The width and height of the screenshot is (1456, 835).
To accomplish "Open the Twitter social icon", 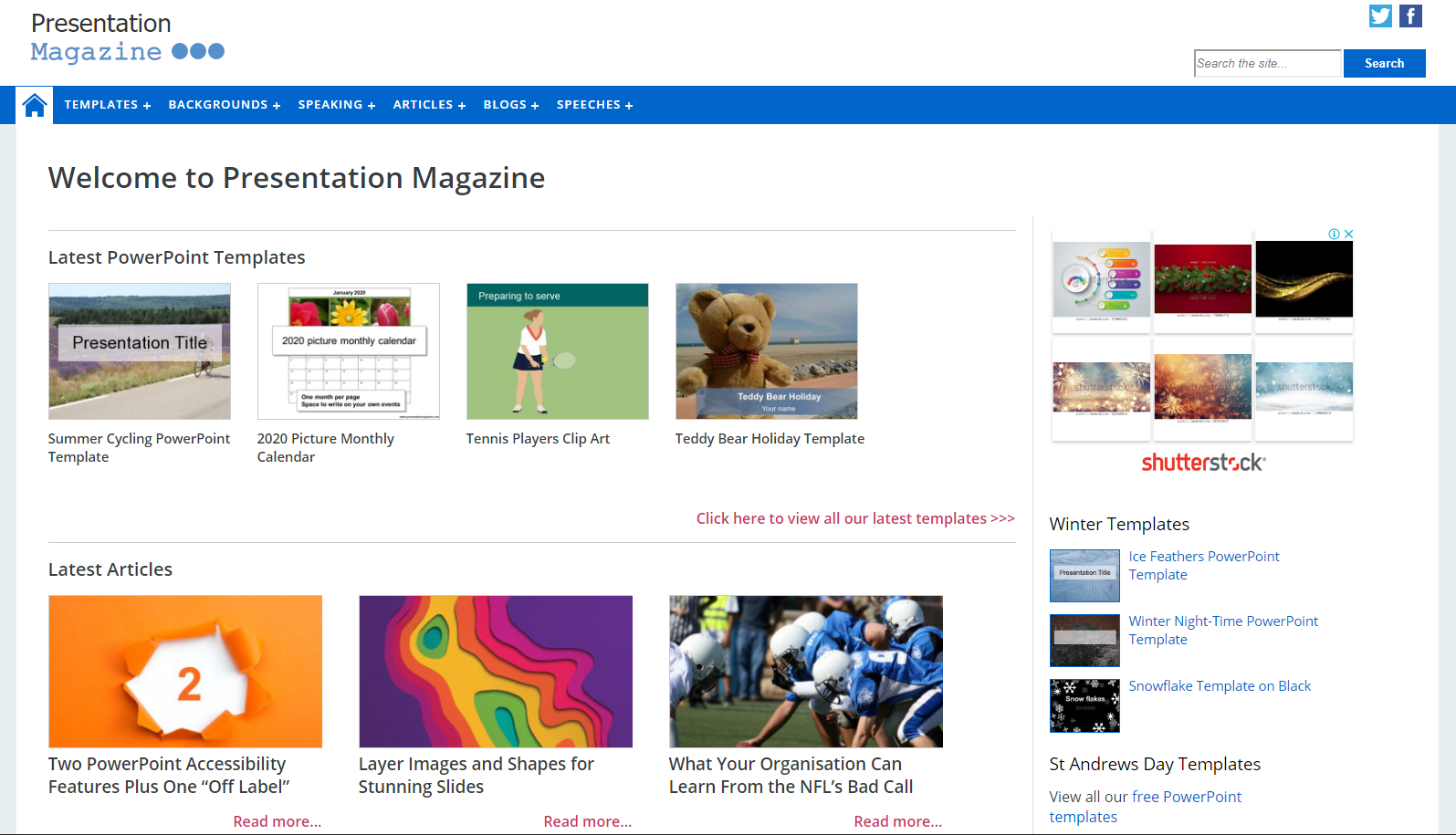I will point(1380,16).
